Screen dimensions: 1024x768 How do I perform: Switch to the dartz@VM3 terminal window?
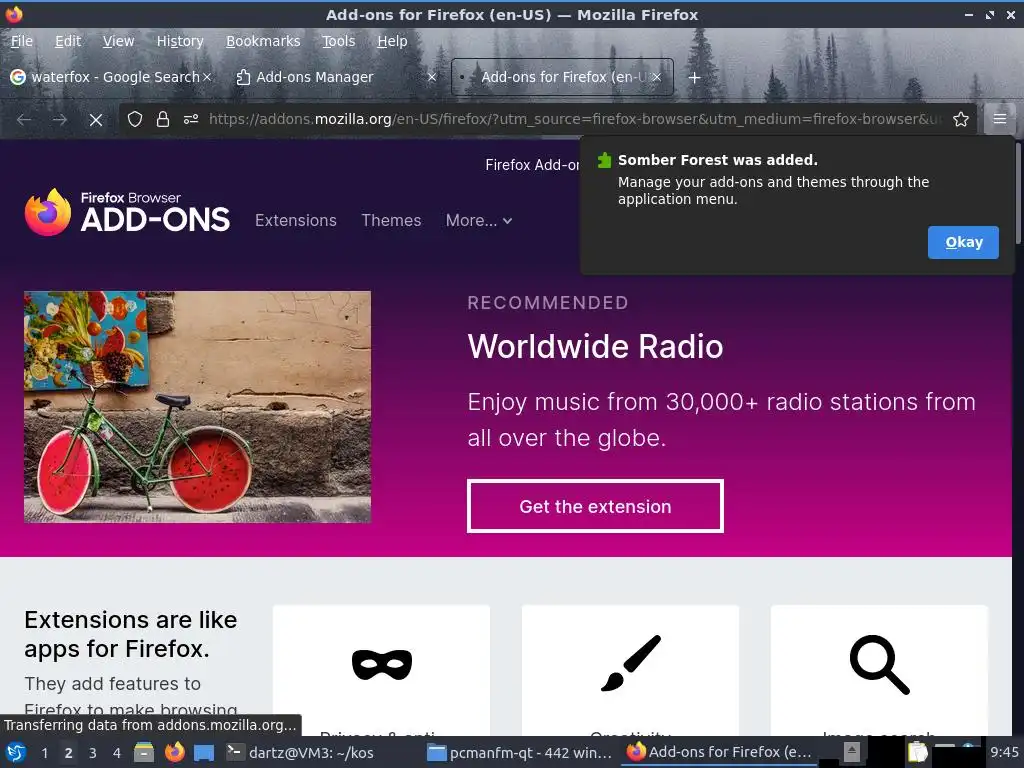click(302, 752)
